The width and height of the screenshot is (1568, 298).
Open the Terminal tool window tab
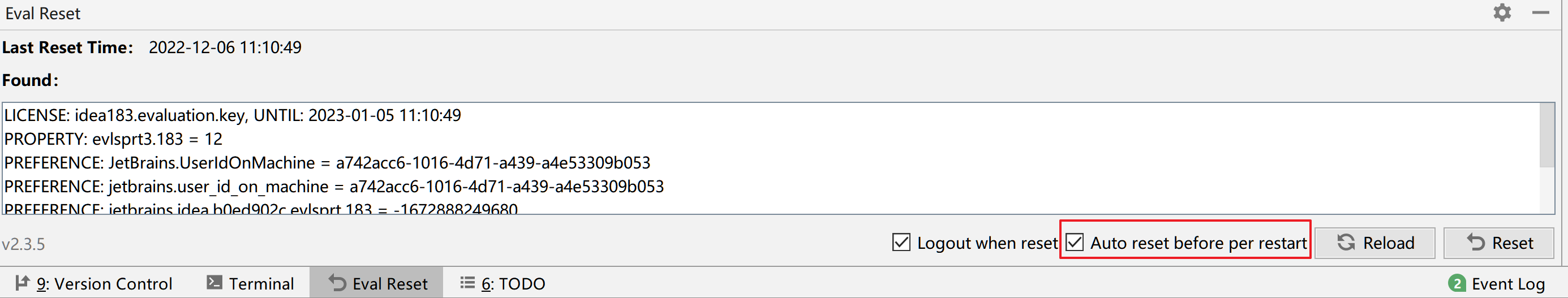pyautogui.click(x=250, y=283)
